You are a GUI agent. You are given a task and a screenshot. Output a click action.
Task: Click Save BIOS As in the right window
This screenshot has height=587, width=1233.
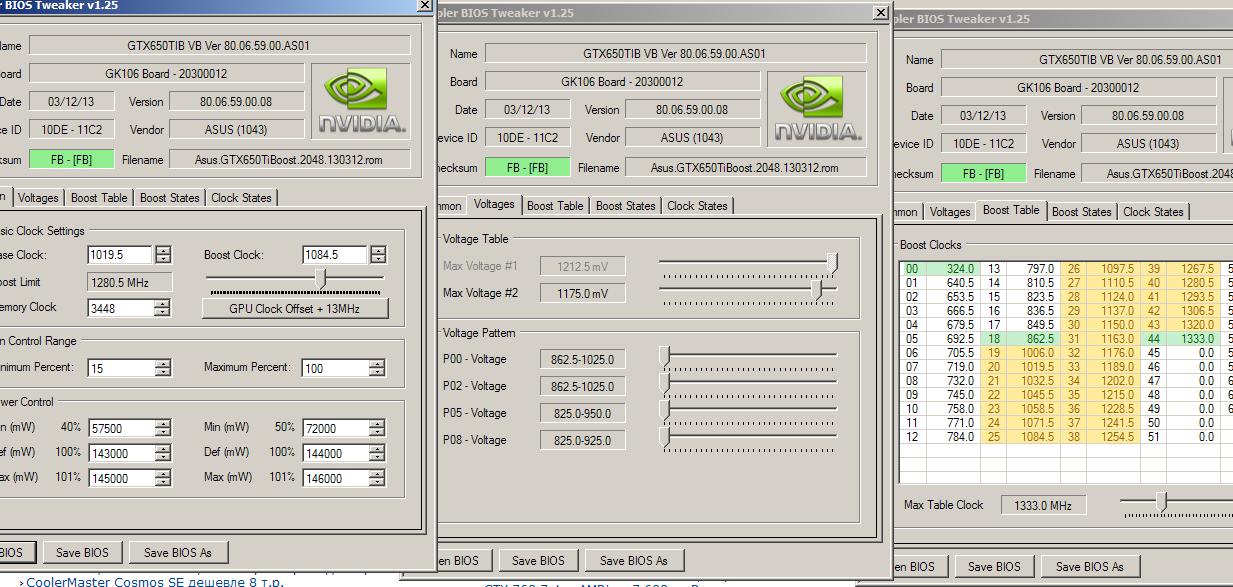pos(1090,566)
